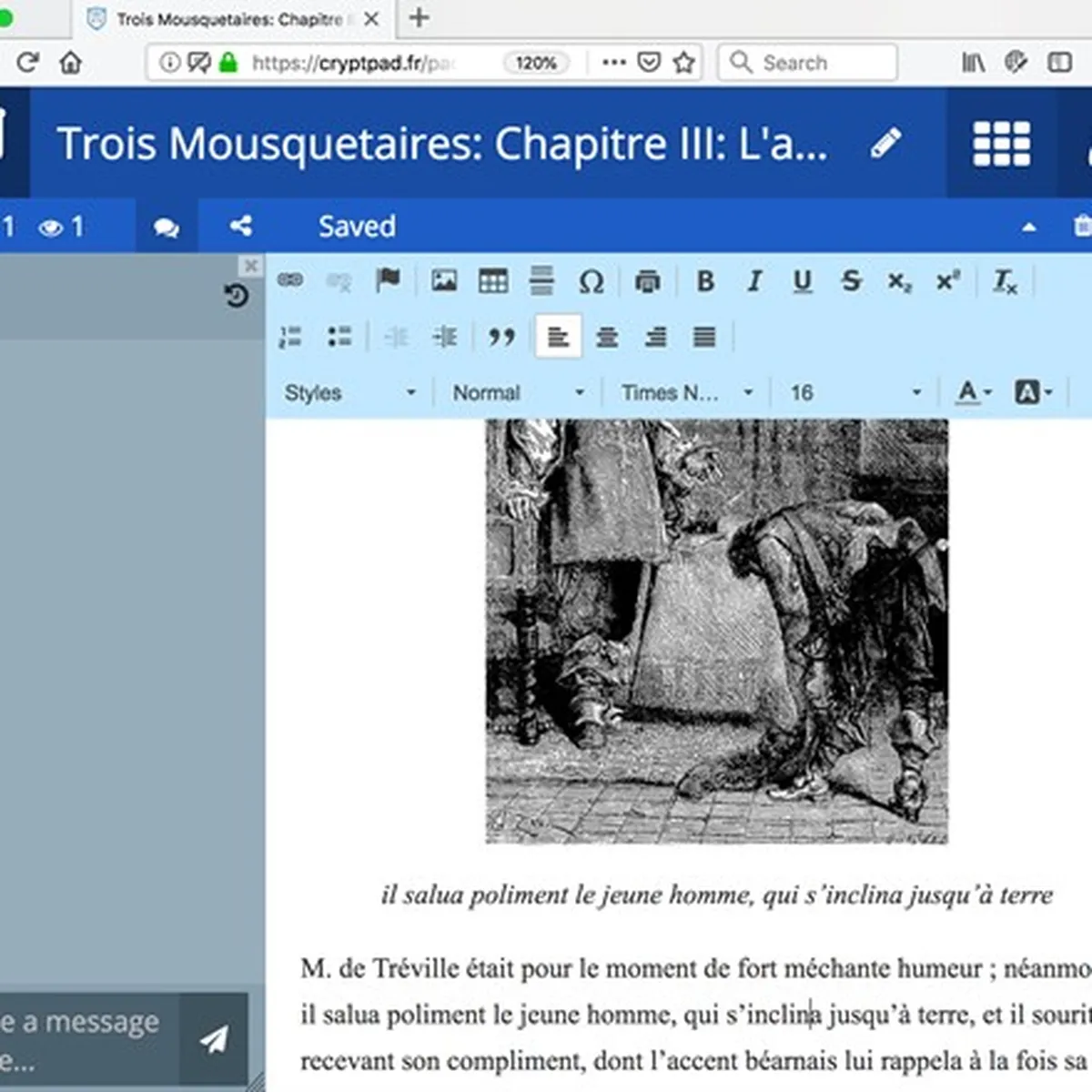Remove text formatting
The width and height of the screenshot is (1092, 1092).
(x=1005, y=282)
